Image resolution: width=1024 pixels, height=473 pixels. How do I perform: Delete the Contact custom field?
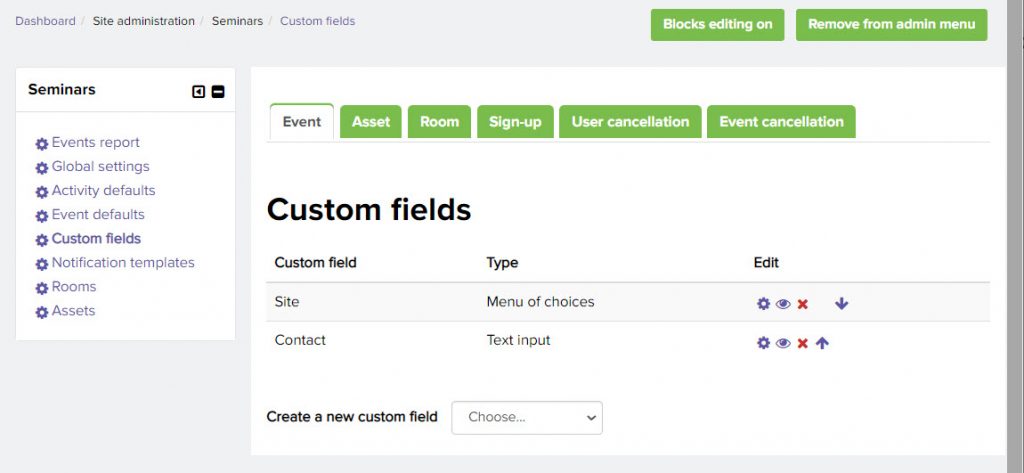click(x=802, y=343)
